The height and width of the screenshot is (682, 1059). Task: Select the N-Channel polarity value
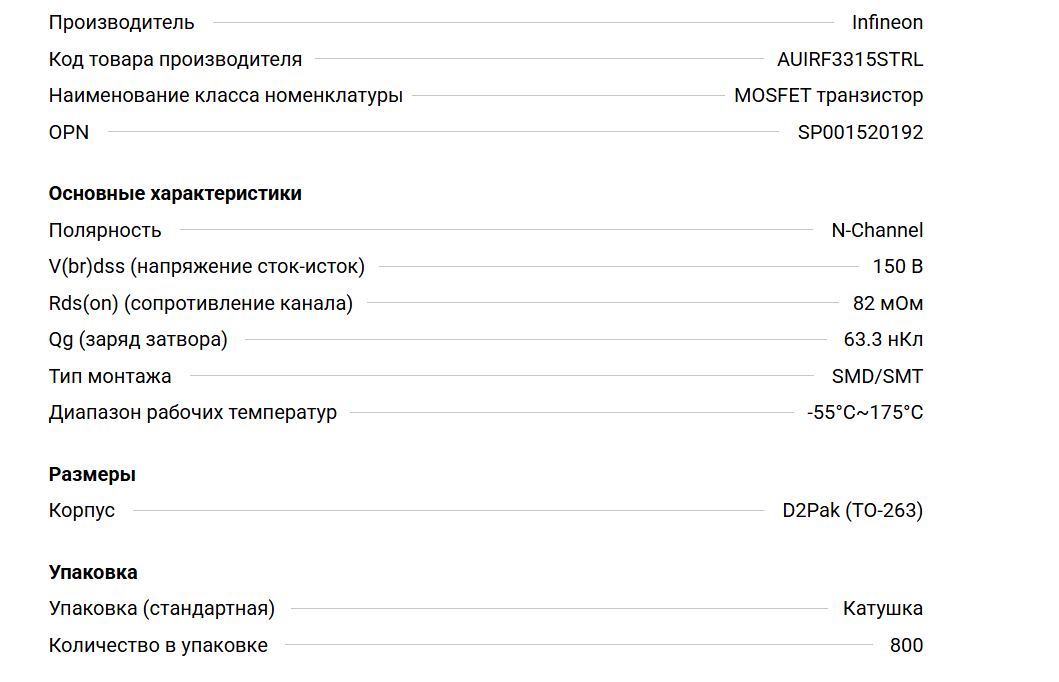coord(877,231)
